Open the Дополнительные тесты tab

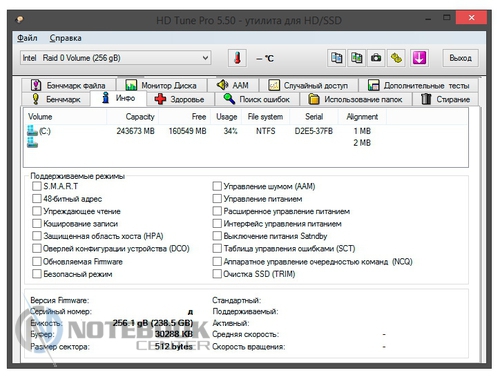point(419,85)
